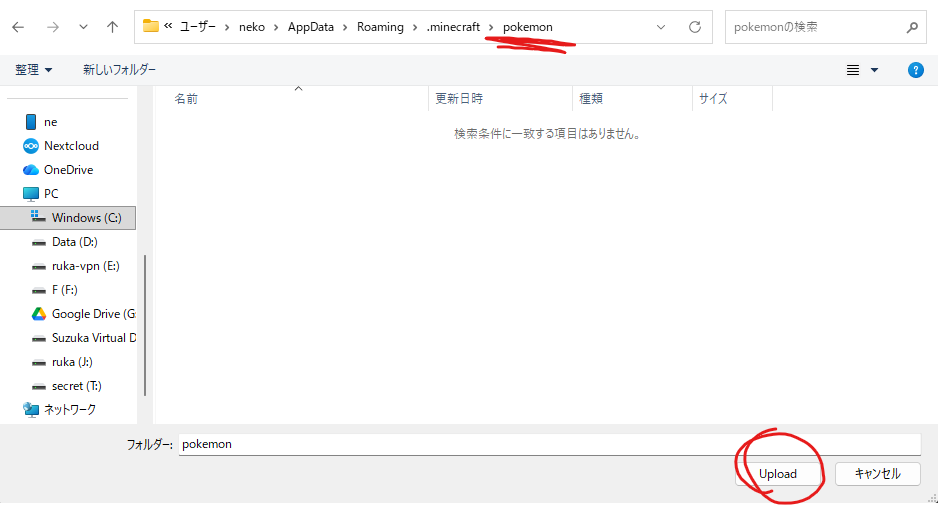Expand the view options dropdown arrow
The width and height of the screenshot is (938, 505).
click(875, 70)
